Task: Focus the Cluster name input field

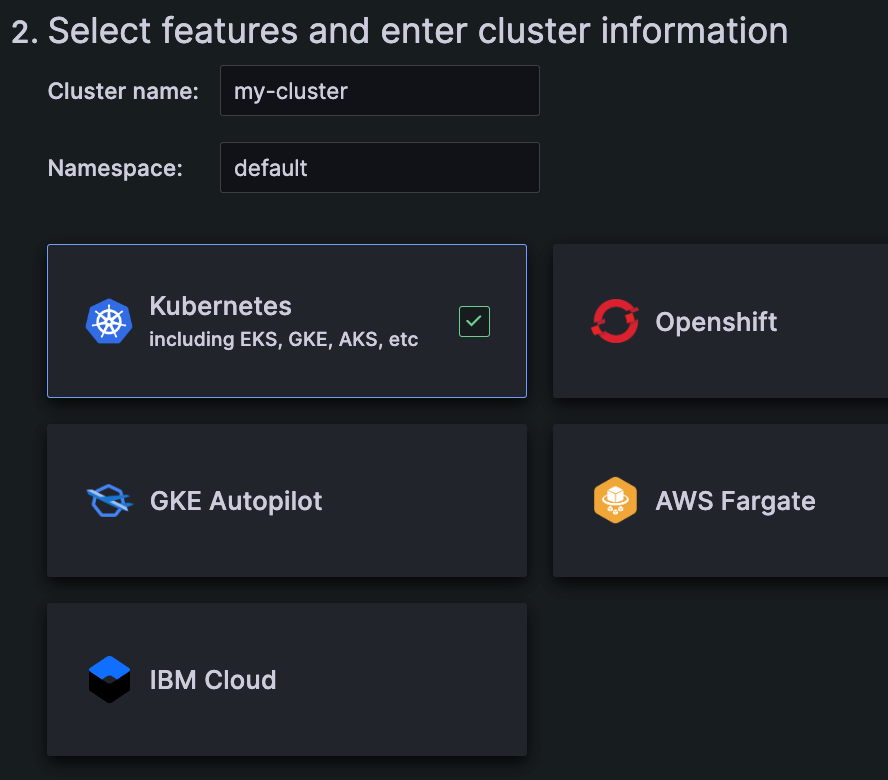Action: tap(379, 91)
